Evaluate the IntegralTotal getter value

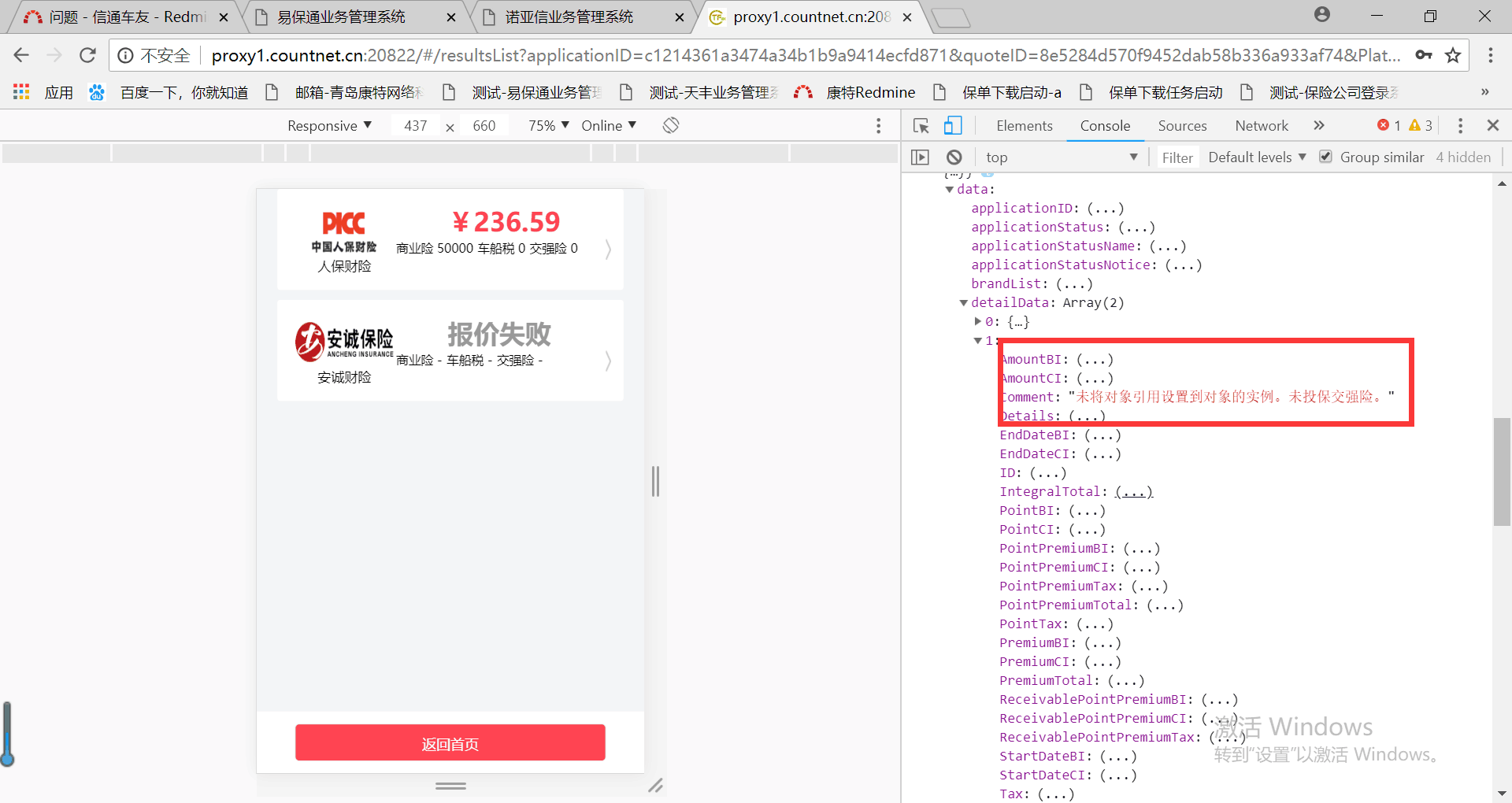pos(1134,492)
